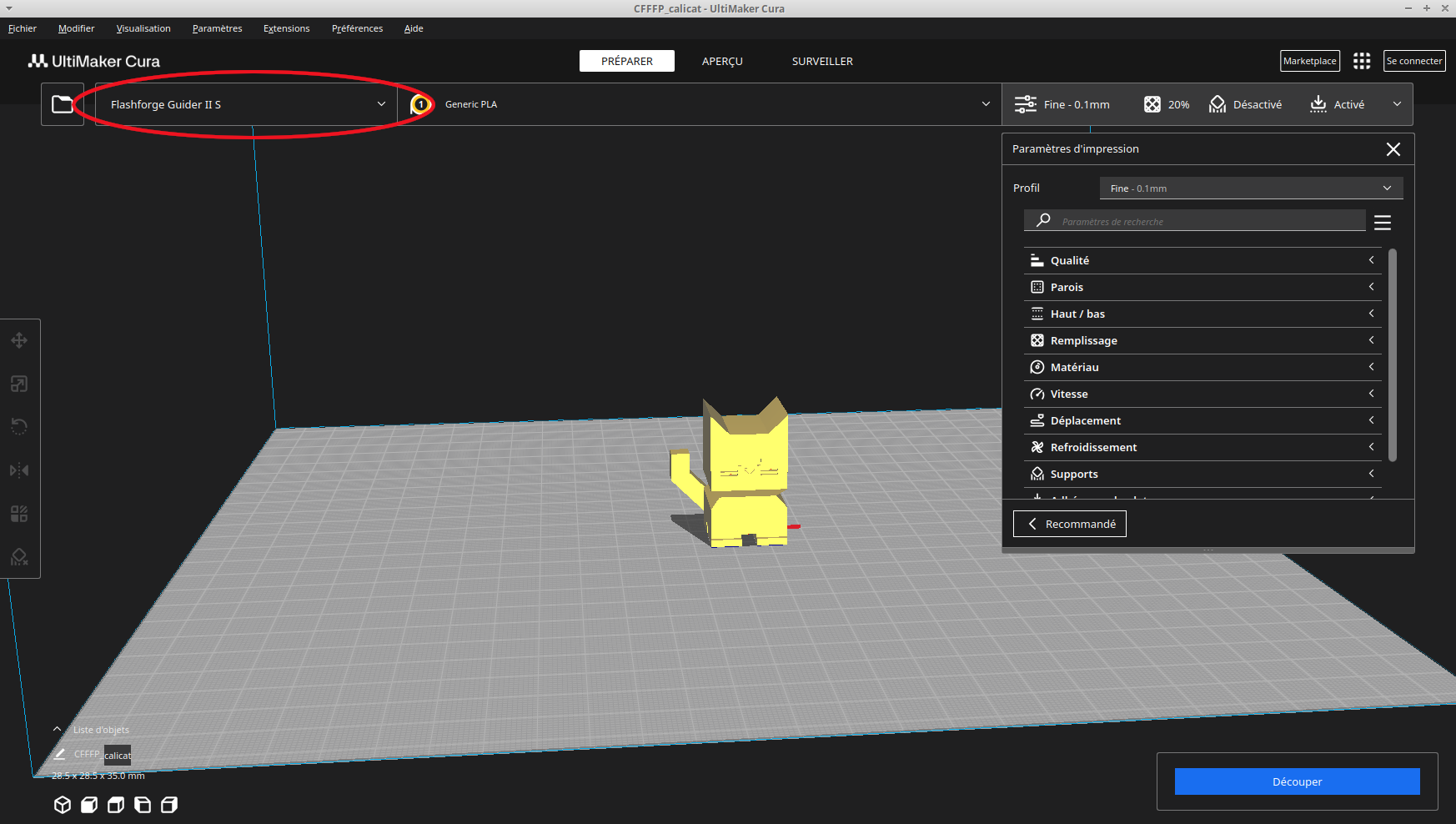The height and width of the screenshot is (824, 1456).
Task: Expand the Vitesse settings category
Action: pyautogui.click(x=1202, y=394)
